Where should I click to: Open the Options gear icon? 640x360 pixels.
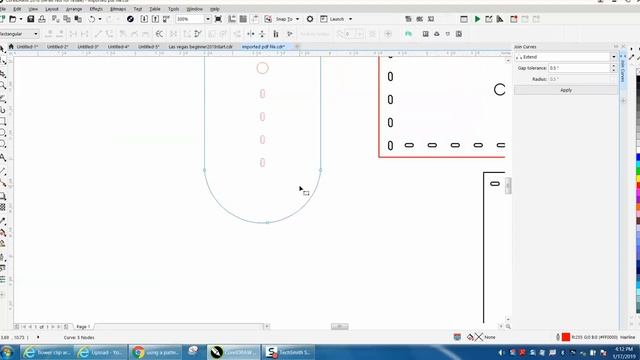(x=310, y=19)
